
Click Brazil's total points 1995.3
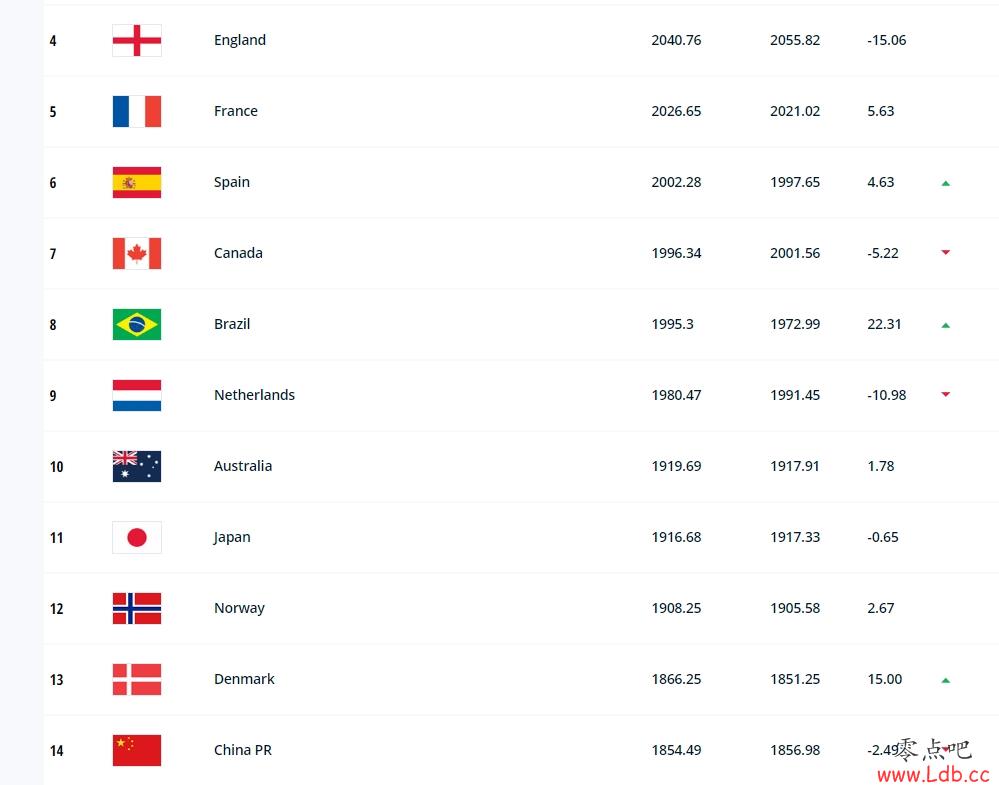click(672, 324)
